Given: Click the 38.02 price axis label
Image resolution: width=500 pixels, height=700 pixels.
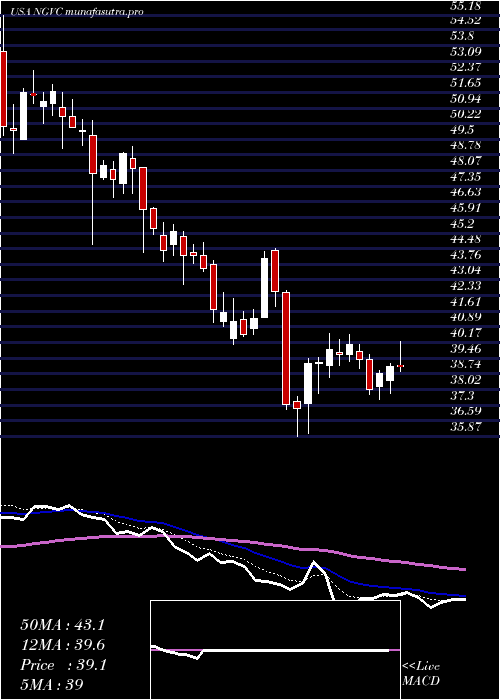Looking at the screenshot, I should 465,379.
